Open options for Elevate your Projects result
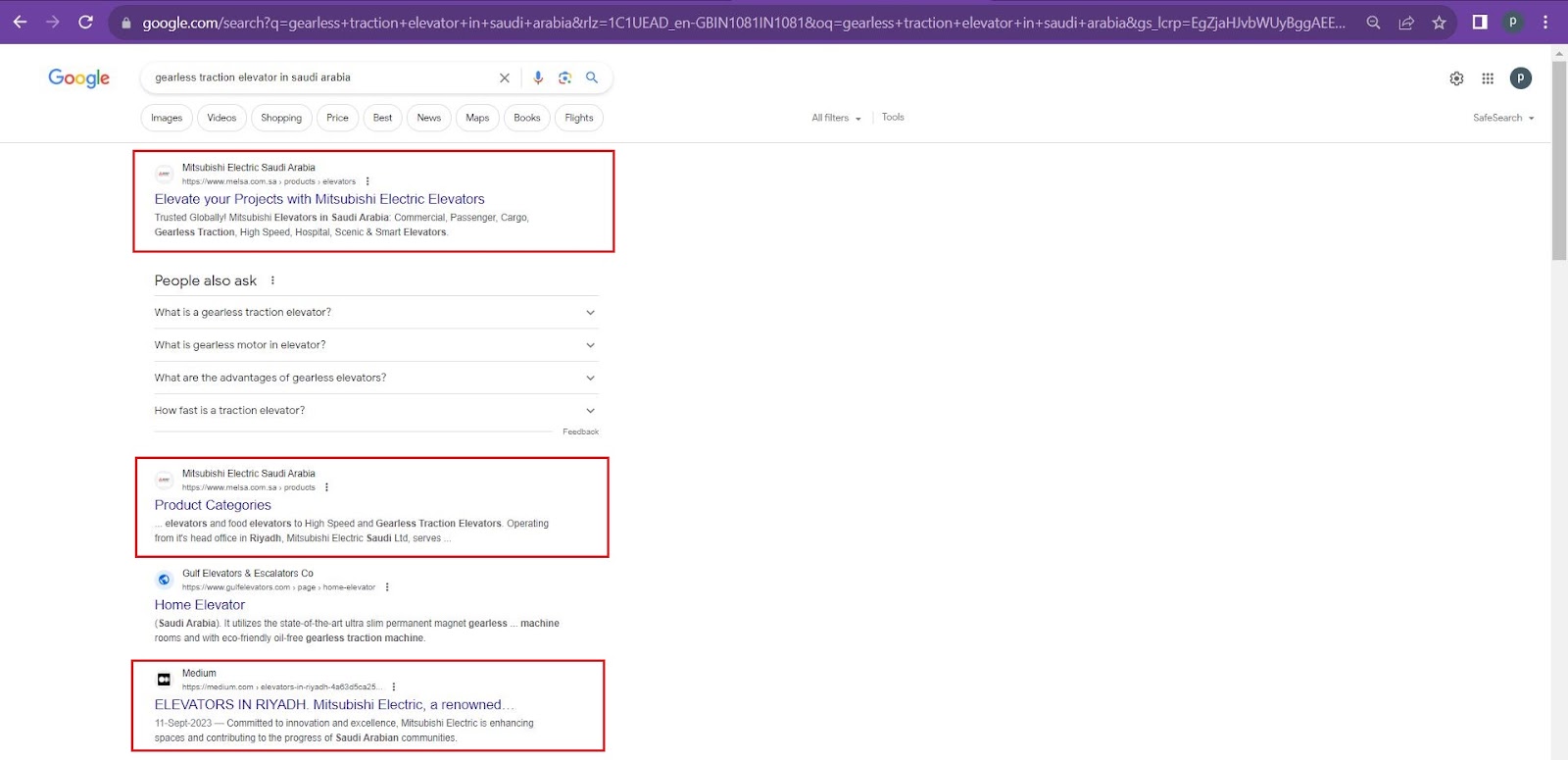This screenshot has height=760, width=1568. [x=367, y=181]
